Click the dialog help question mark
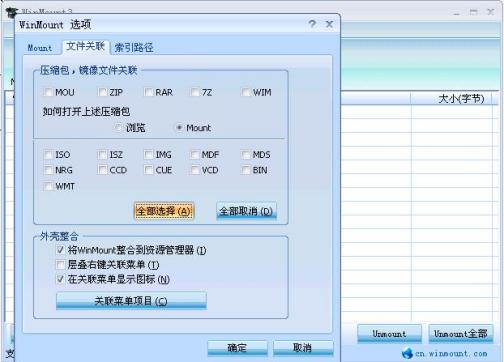The image size is (504, 362). tap(312, 24)
